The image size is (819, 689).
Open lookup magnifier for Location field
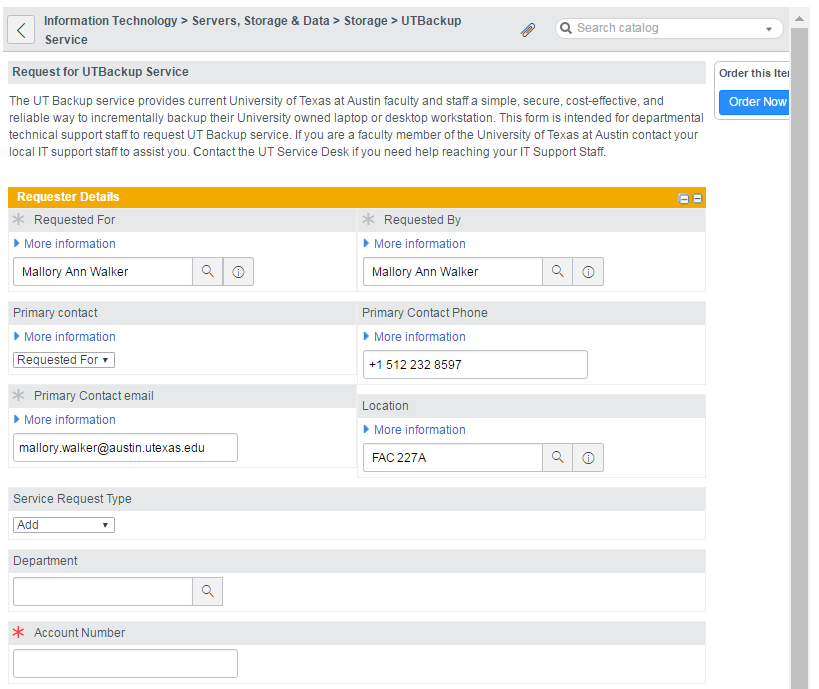[558, 458]
